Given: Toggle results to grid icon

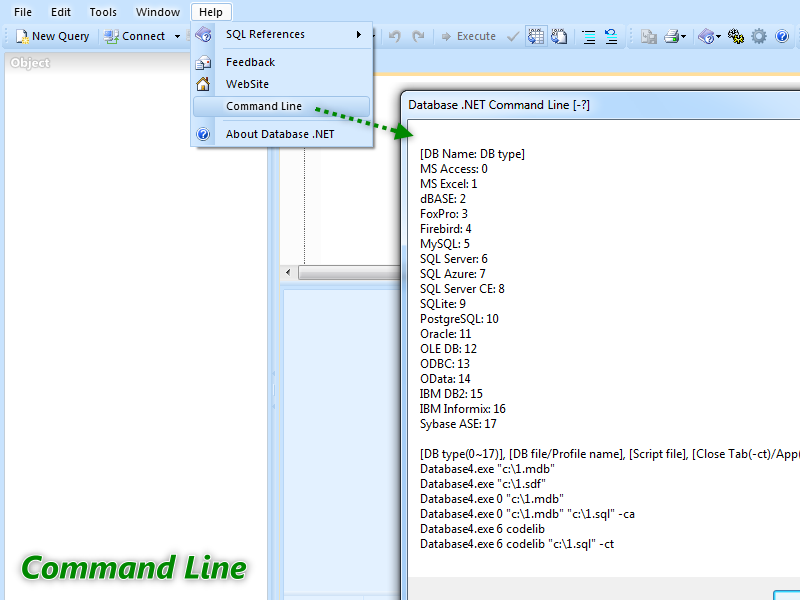Looking at the screenshot, I should [536, 36].
